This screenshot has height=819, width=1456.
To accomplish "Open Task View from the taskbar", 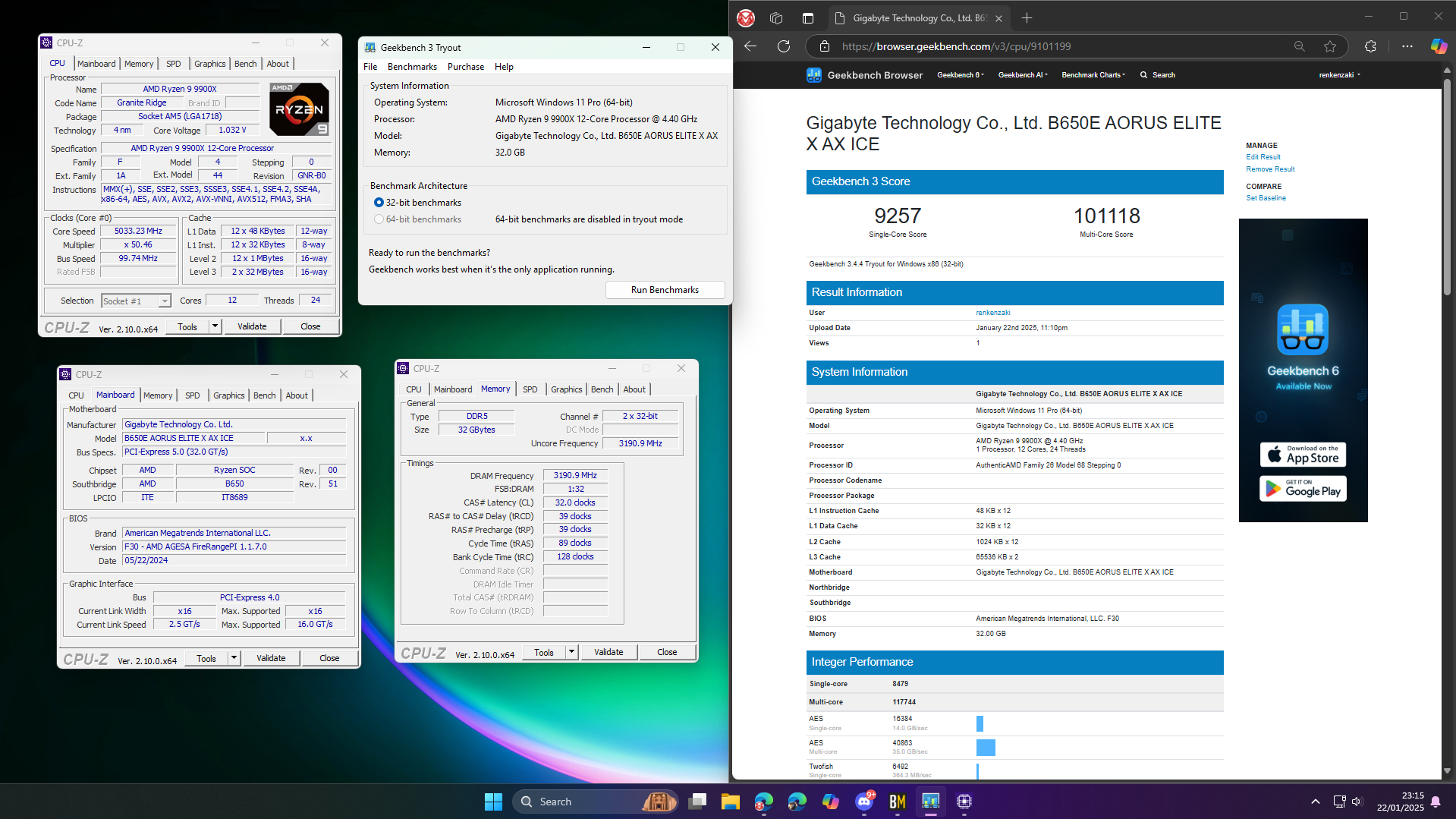I will tap(697, 802).
